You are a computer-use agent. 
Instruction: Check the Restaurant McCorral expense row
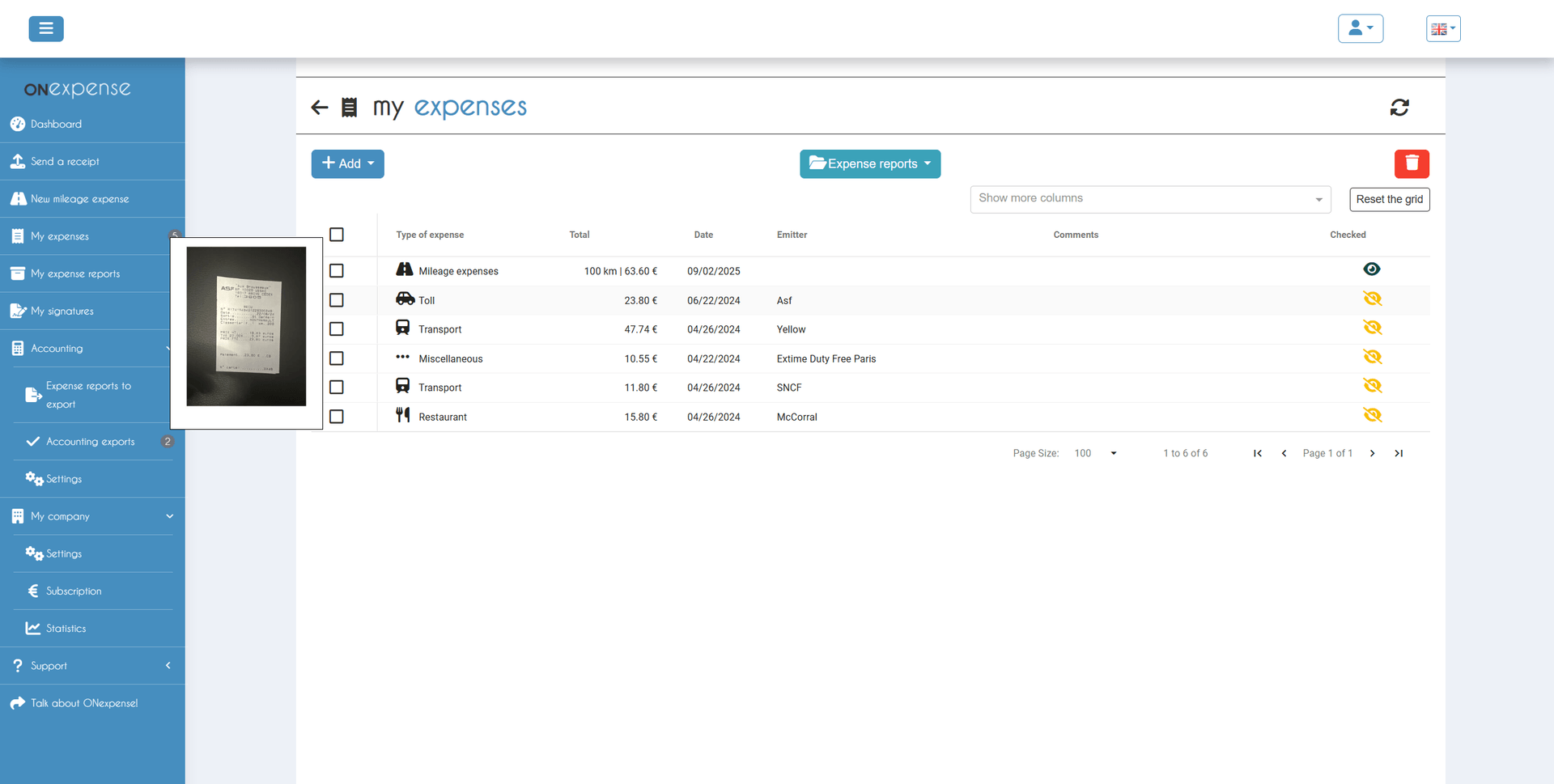point(337,417)
